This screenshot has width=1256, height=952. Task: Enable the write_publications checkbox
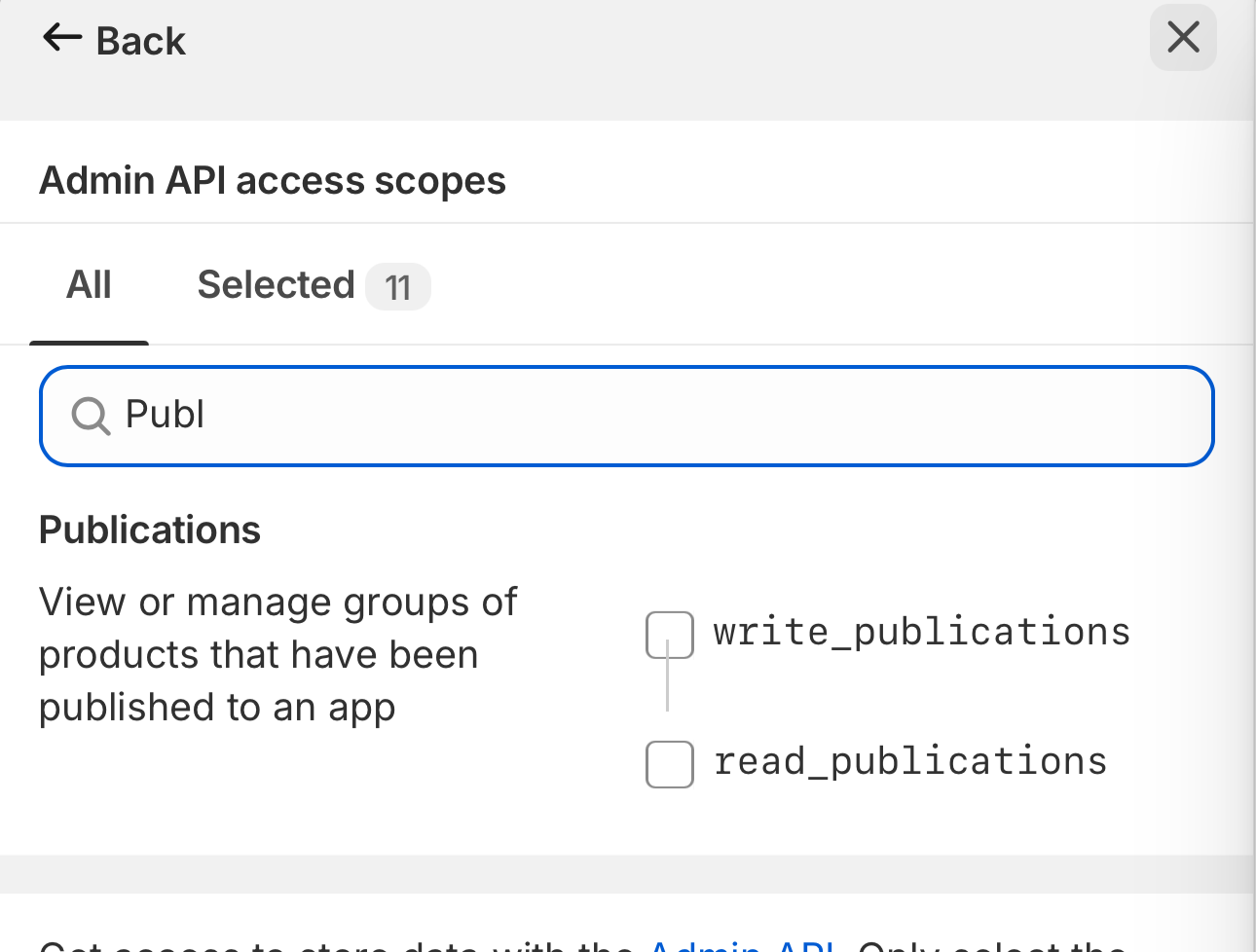pyautogui.click(x=670, y=635)
